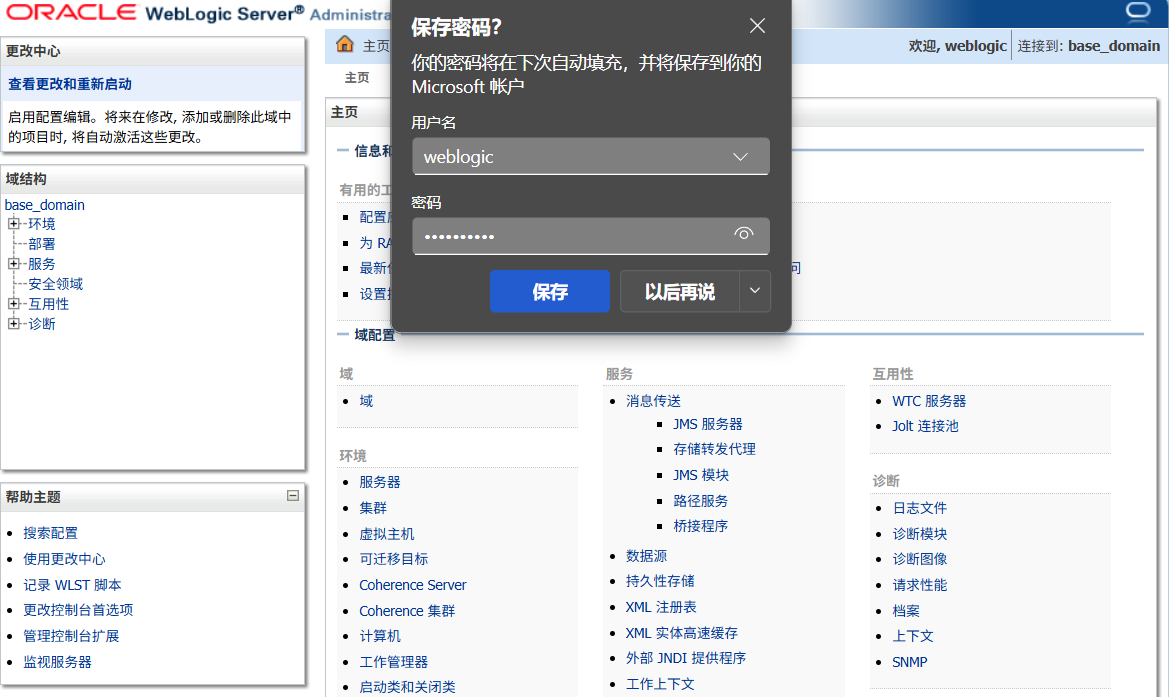
Task: Open the 搜索配置 help topic
Action: tap(51, 533)
